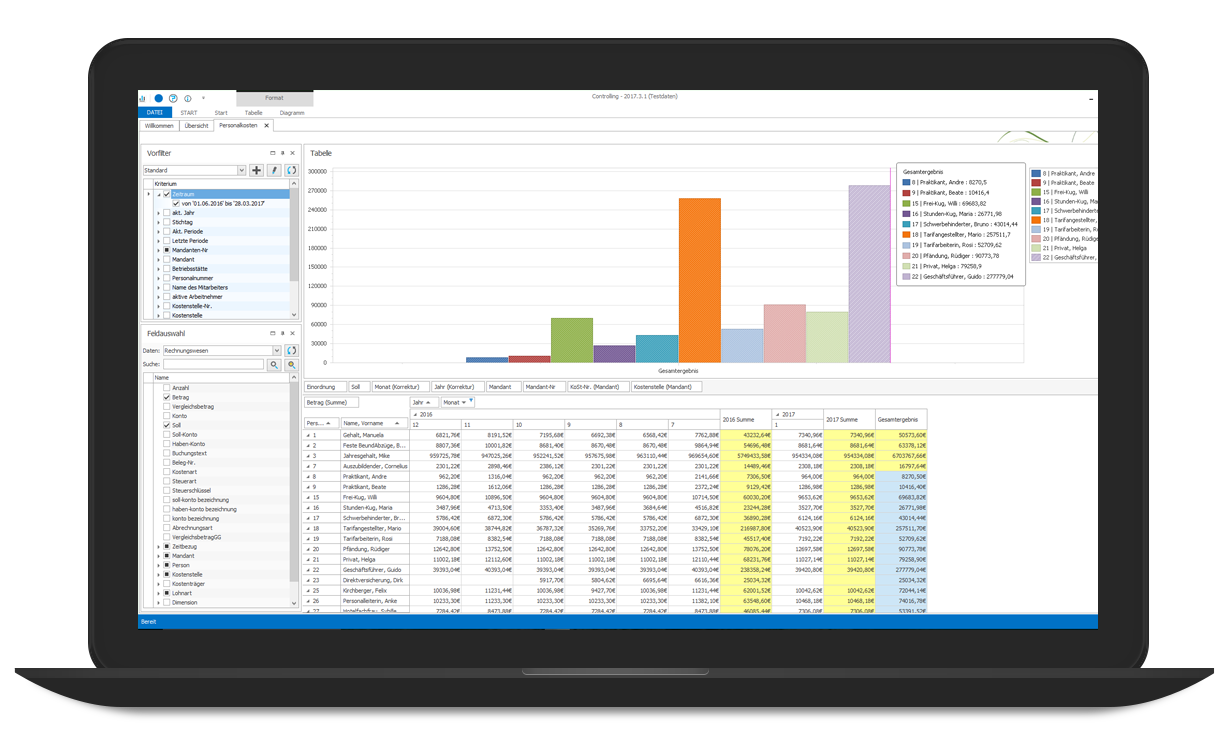The height and width of the screenshot is (740, 1228).
Task: Open the Standard filter dropdown
Action: tap(241, 170)
